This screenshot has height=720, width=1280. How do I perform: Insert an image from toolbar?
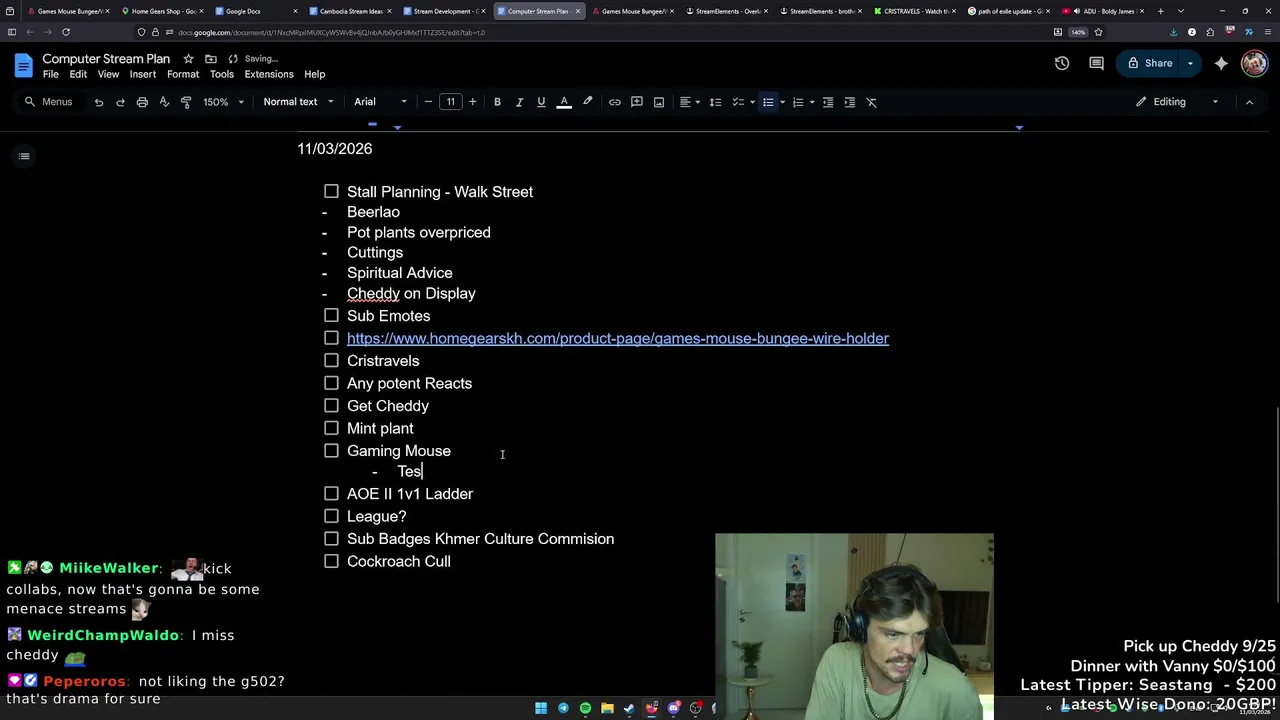click(x=659, y=102)
